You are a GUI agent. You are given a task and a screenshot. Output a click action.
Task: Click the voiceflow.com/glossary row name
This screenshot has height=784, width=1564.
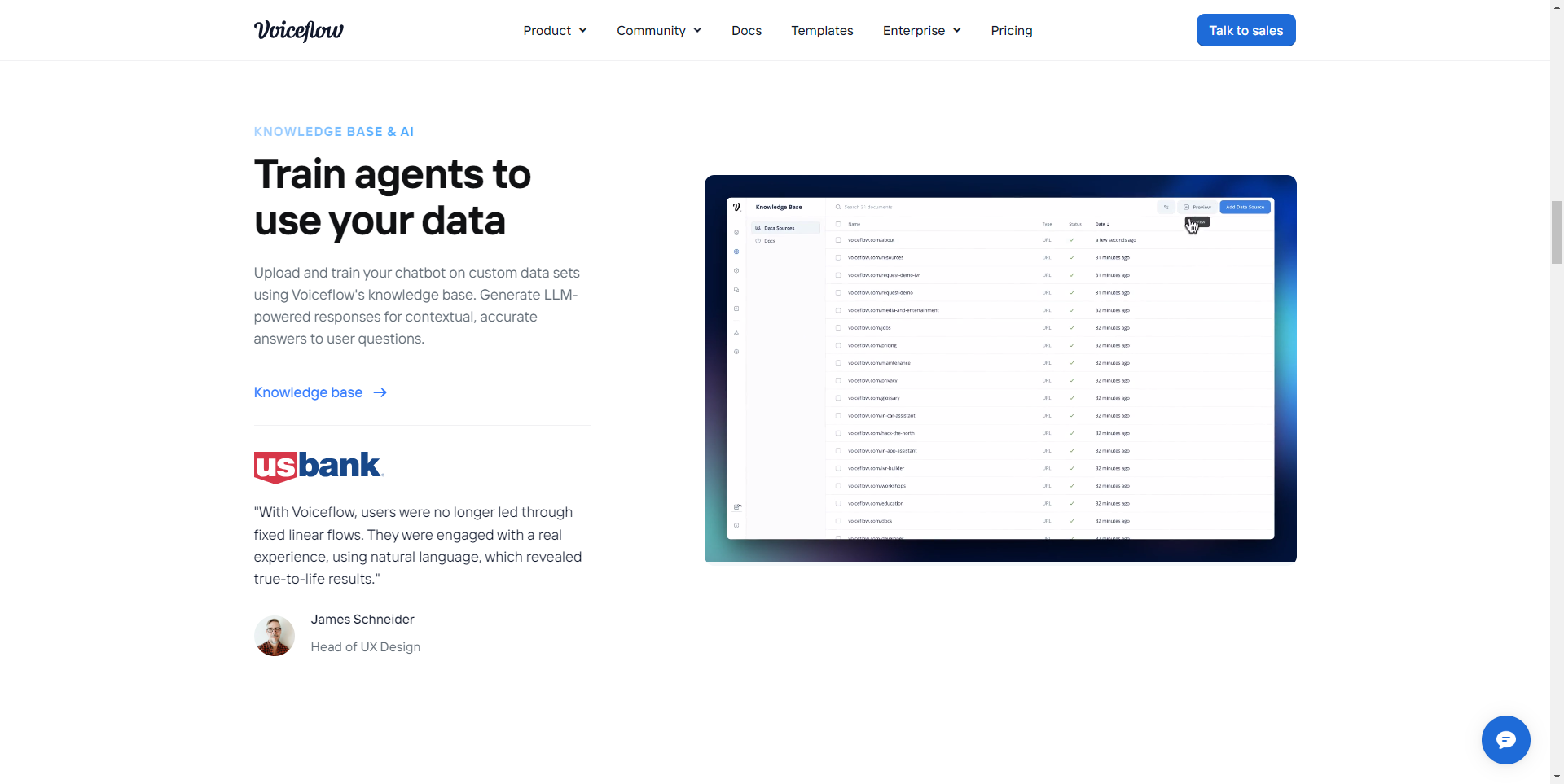pyautogui.click(x=874, y=398)
